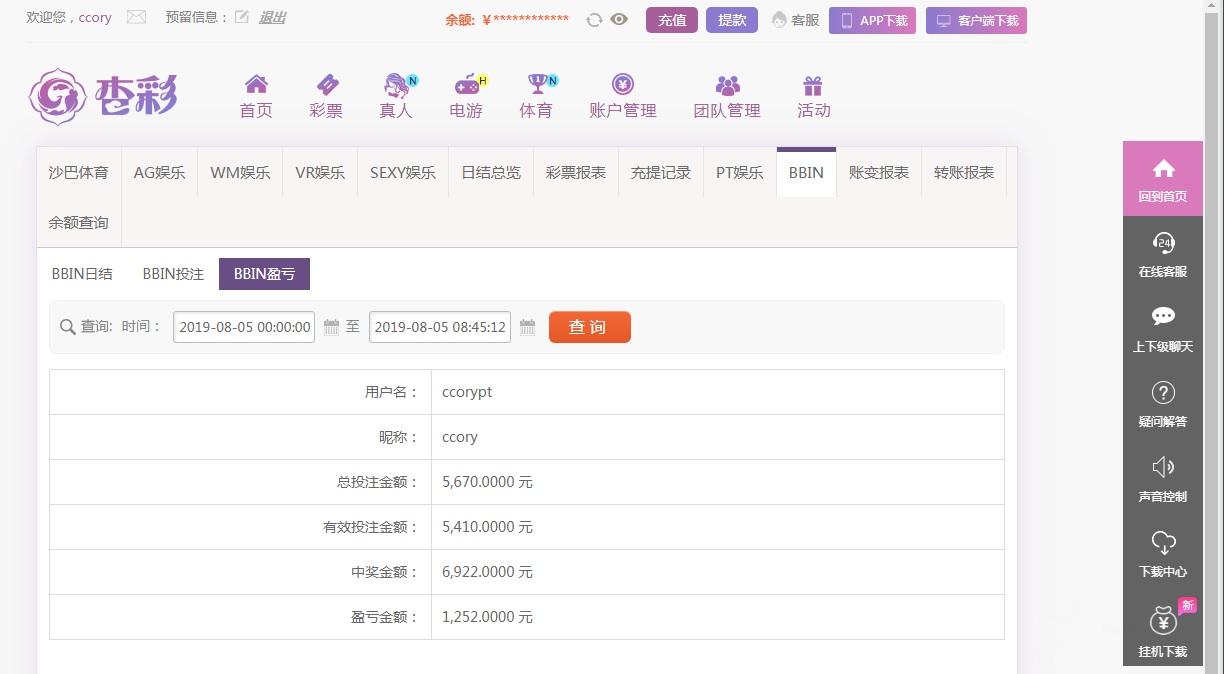The width and height of the screenshot is (1224, 674).
Task: Open 在线客服 in right sidebar
Action: pos(1162,254)
